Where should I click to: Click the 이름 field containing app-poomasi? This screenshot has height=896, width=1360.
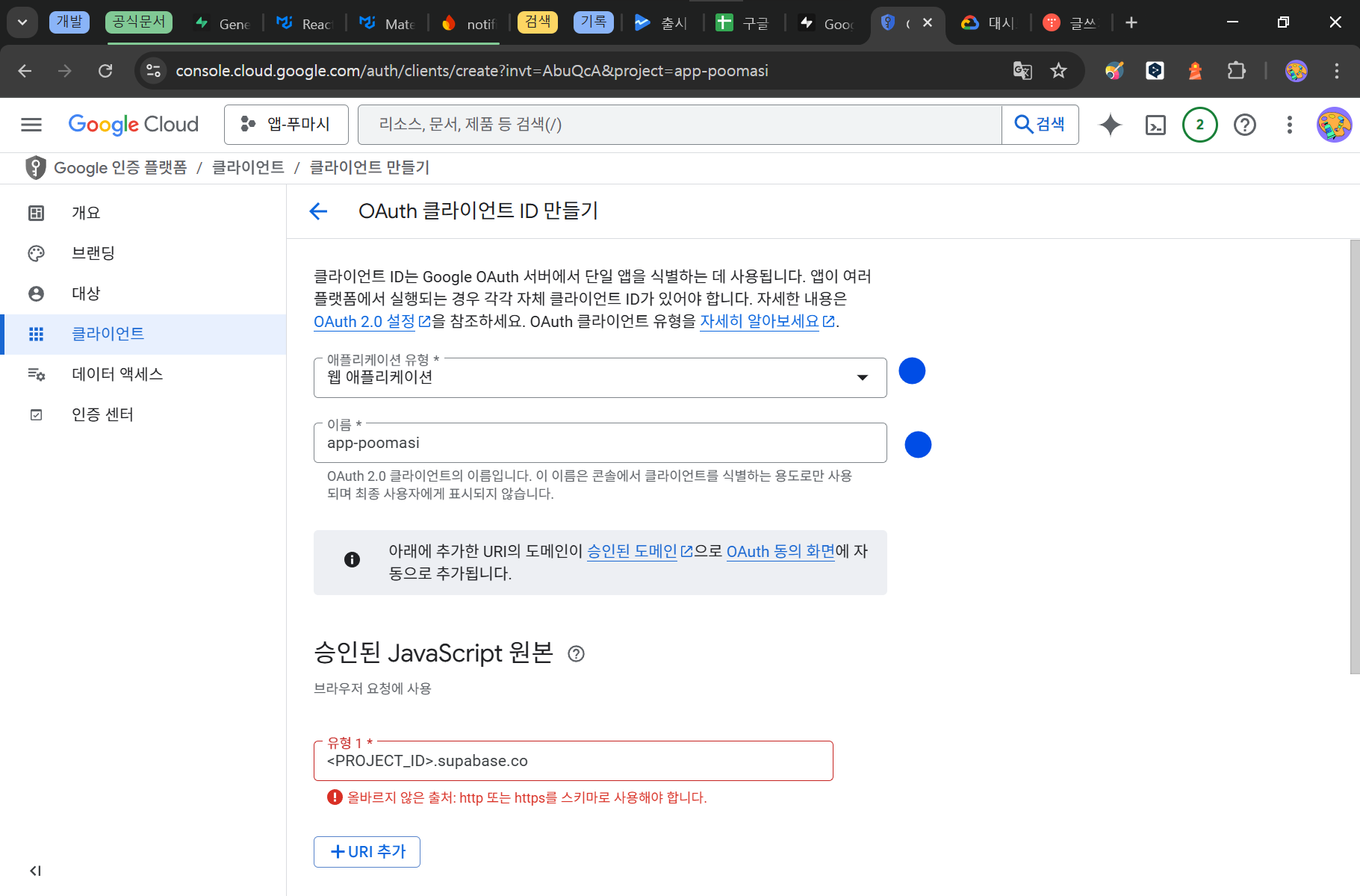[600, 443]
